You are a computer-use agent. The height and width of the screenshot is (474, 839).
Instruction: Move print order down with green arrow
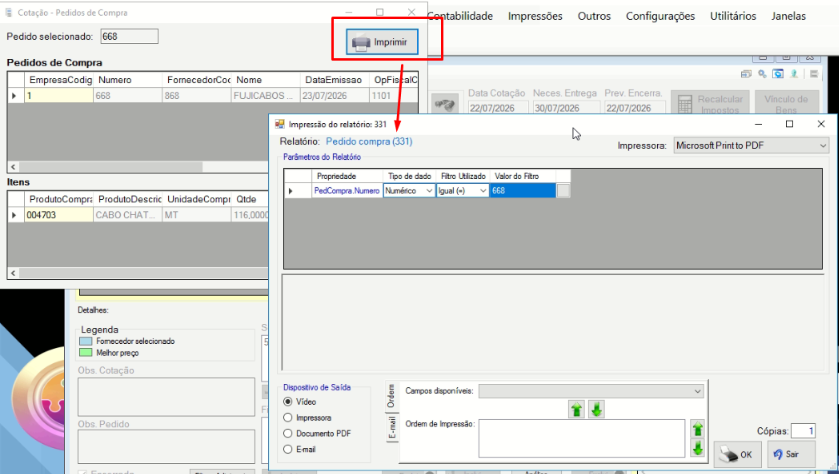coord(698,448)
